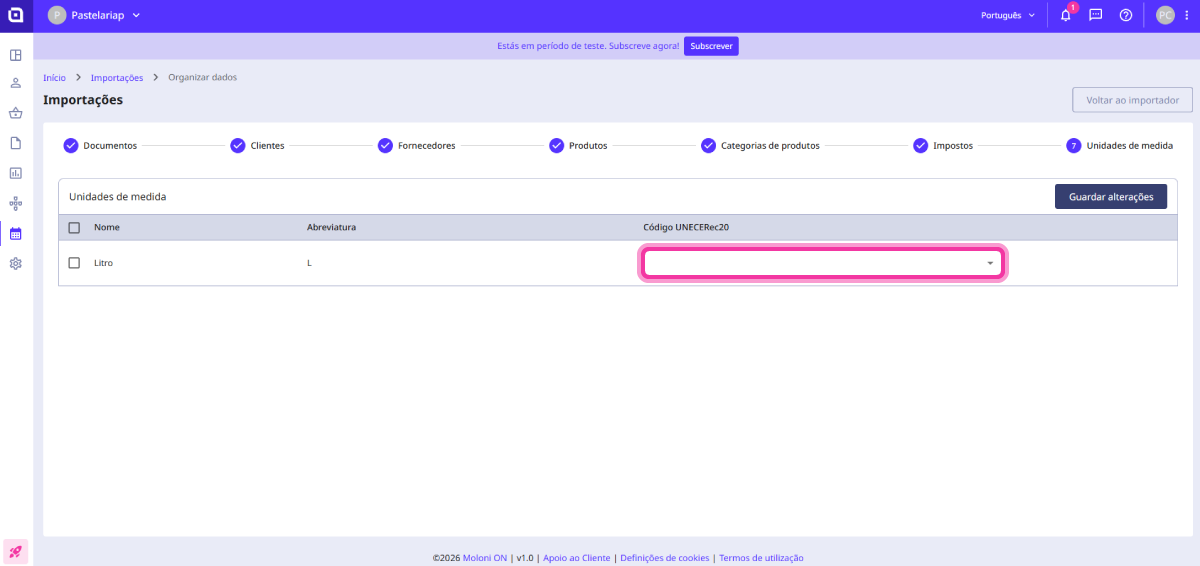
Task: Expand the Código UNECERec20 dropdown
Action: (821, 263)
